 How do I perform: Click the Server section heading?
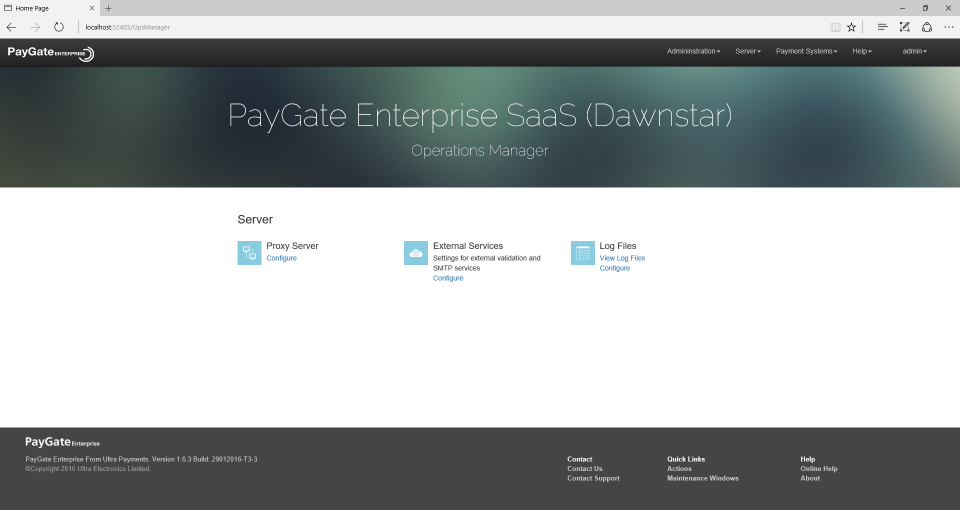point(255,219)
